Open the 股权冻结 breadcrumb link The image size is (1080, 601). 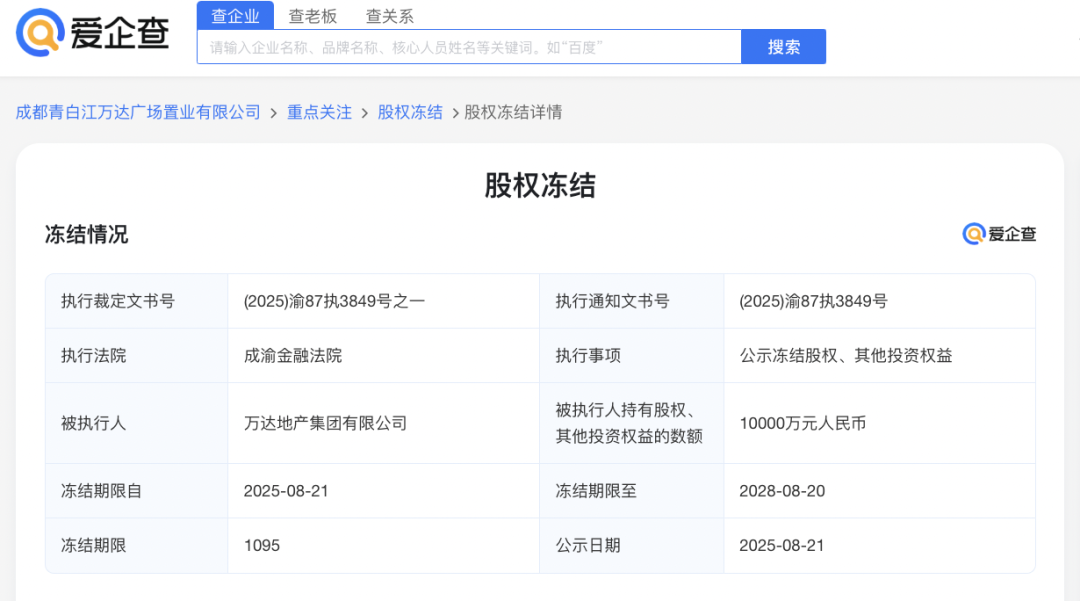coord(410,112)
